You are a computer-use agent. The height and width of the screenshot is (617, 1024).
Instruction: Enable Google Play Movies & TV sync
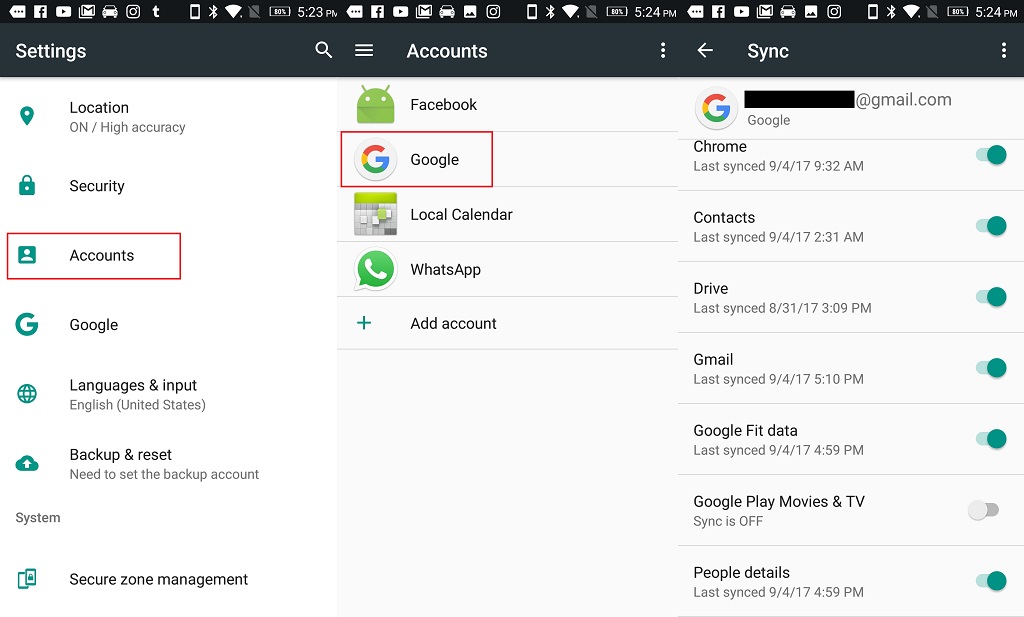click(983, 510)
